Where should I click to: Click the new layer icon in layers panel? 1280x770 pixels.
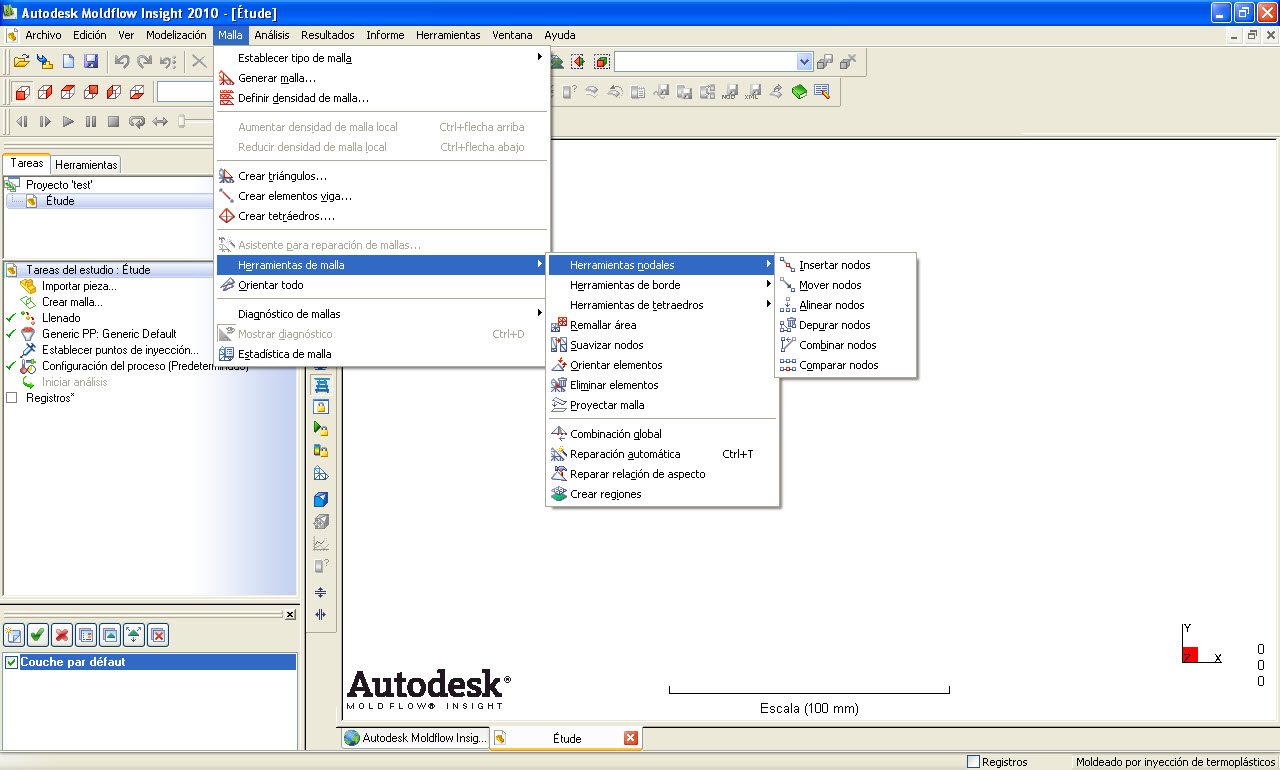tap(14, 634)
